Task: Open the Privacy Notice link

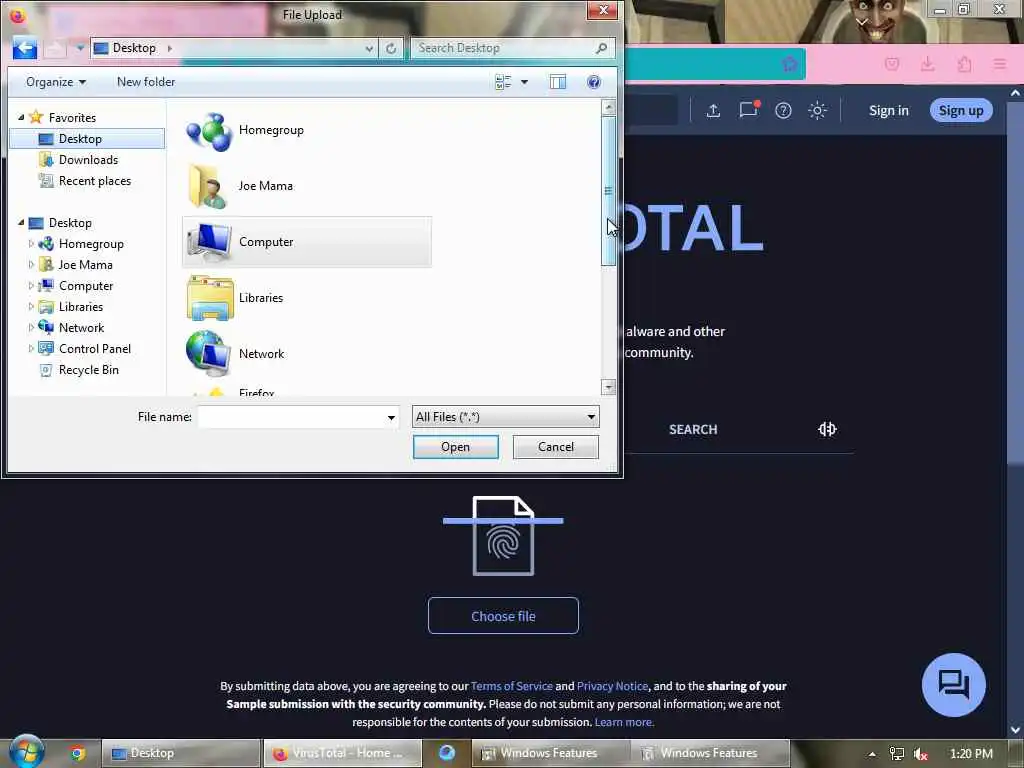Action: coord(612,686)
